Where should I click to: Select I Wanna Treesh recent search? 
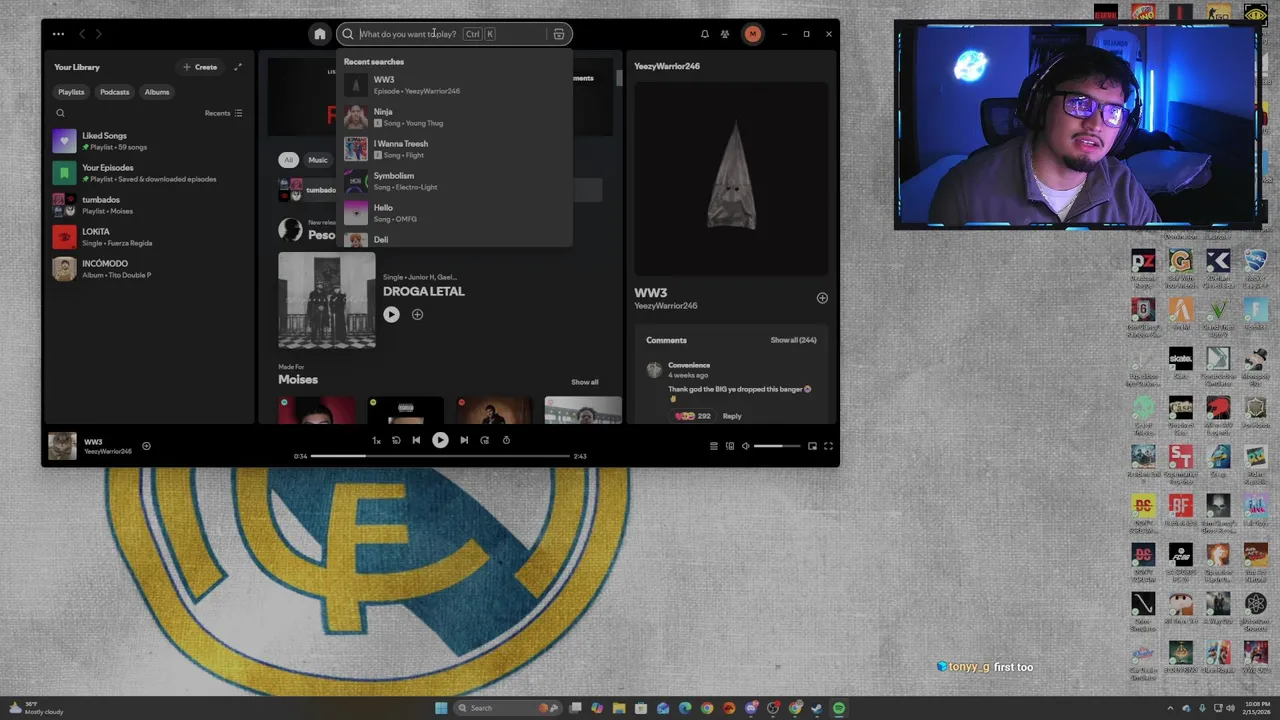pyautogui.click(x=455, y=149)
